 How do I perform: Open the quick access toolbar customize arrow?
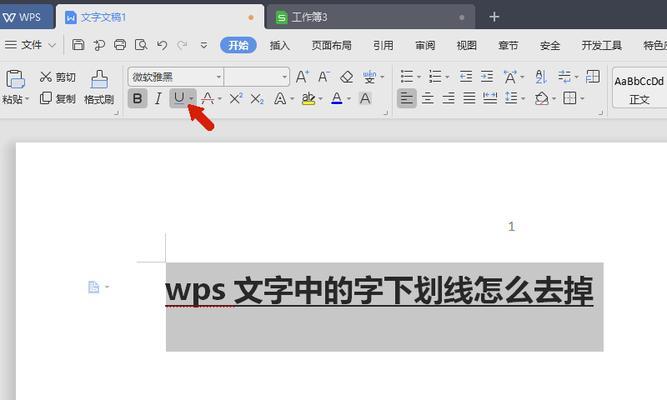[204, 45]
